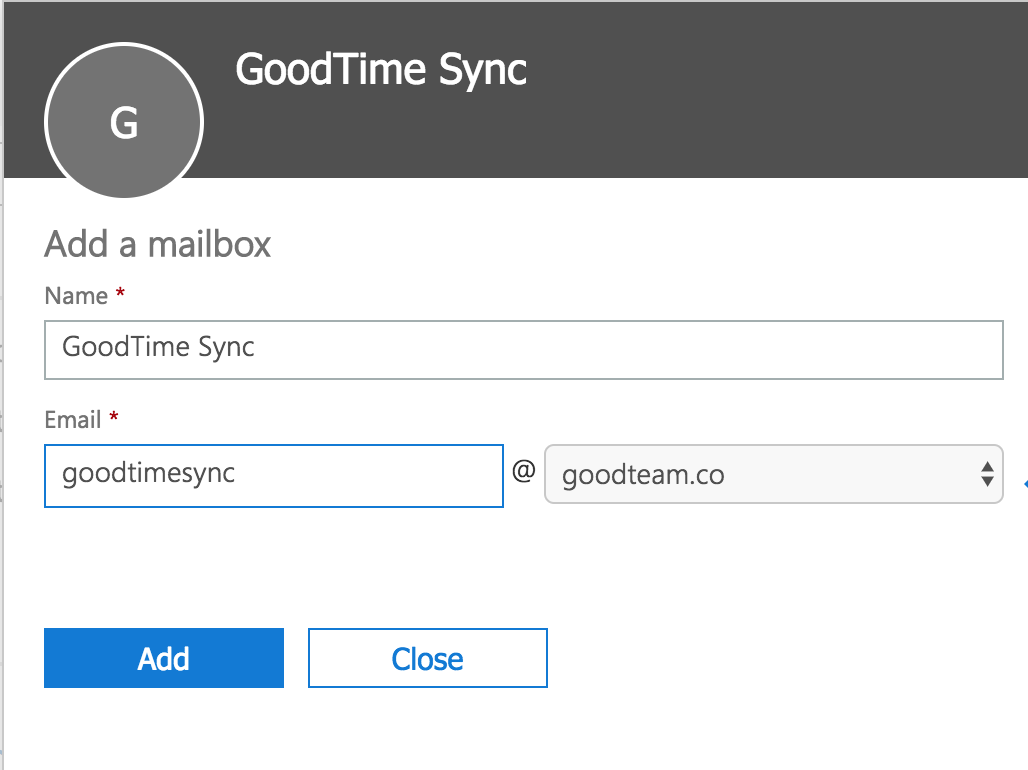Click the @ symbol between email fields
This screenshot has width=1028, height=770.
[522, 474]
